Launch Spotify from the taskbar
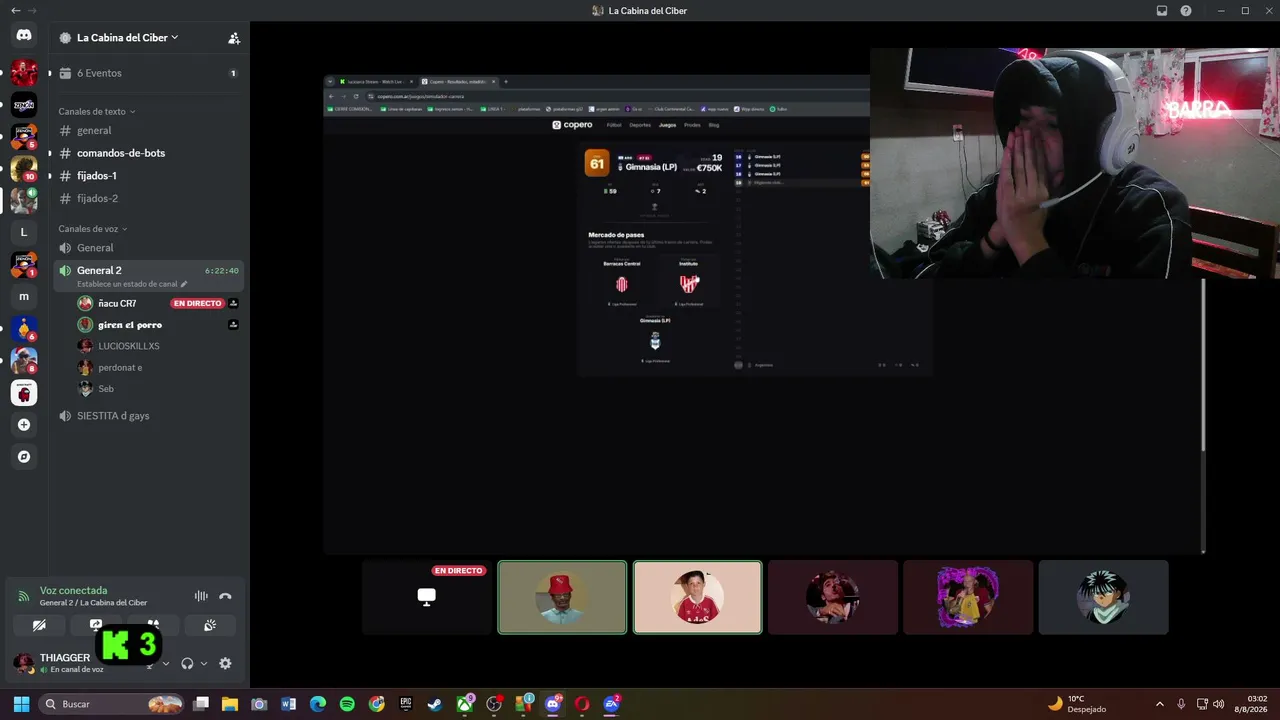The width and height of the screenshot is (1280, 720). [347, 704]
